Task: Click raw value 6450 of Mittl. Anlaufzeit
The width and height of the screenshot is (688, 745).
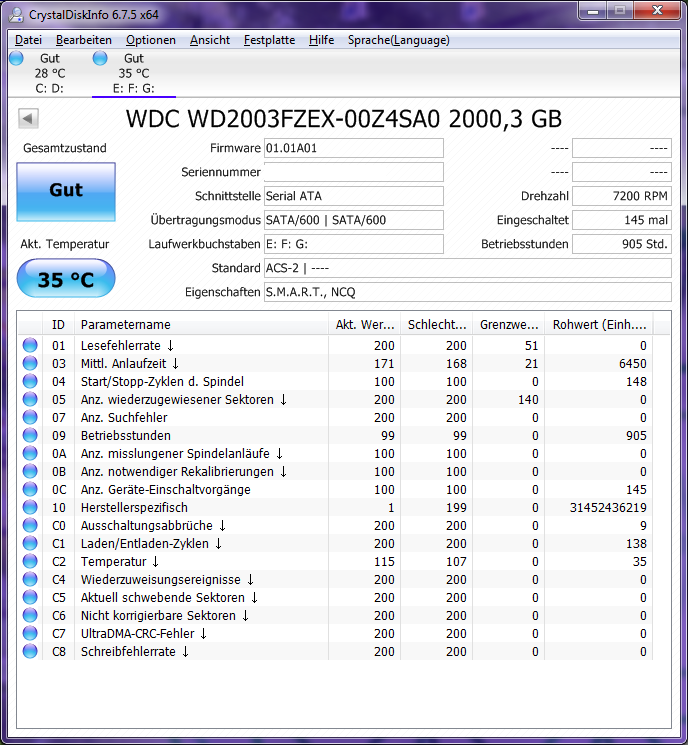Action: click(x=632, y=363)
